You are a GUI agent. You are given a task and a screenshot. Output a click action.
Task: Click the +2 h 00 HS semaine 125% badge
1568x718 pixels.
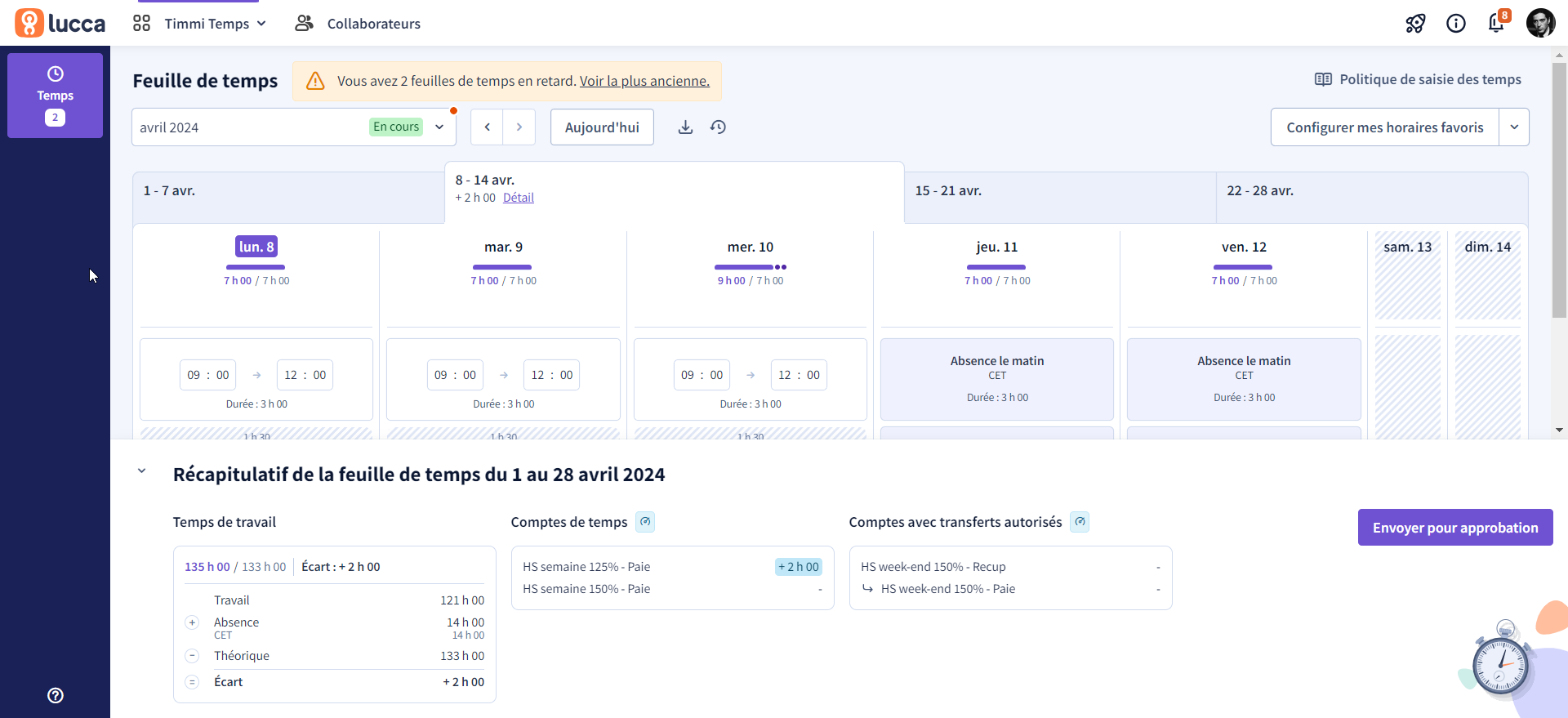tap(799, 567)
